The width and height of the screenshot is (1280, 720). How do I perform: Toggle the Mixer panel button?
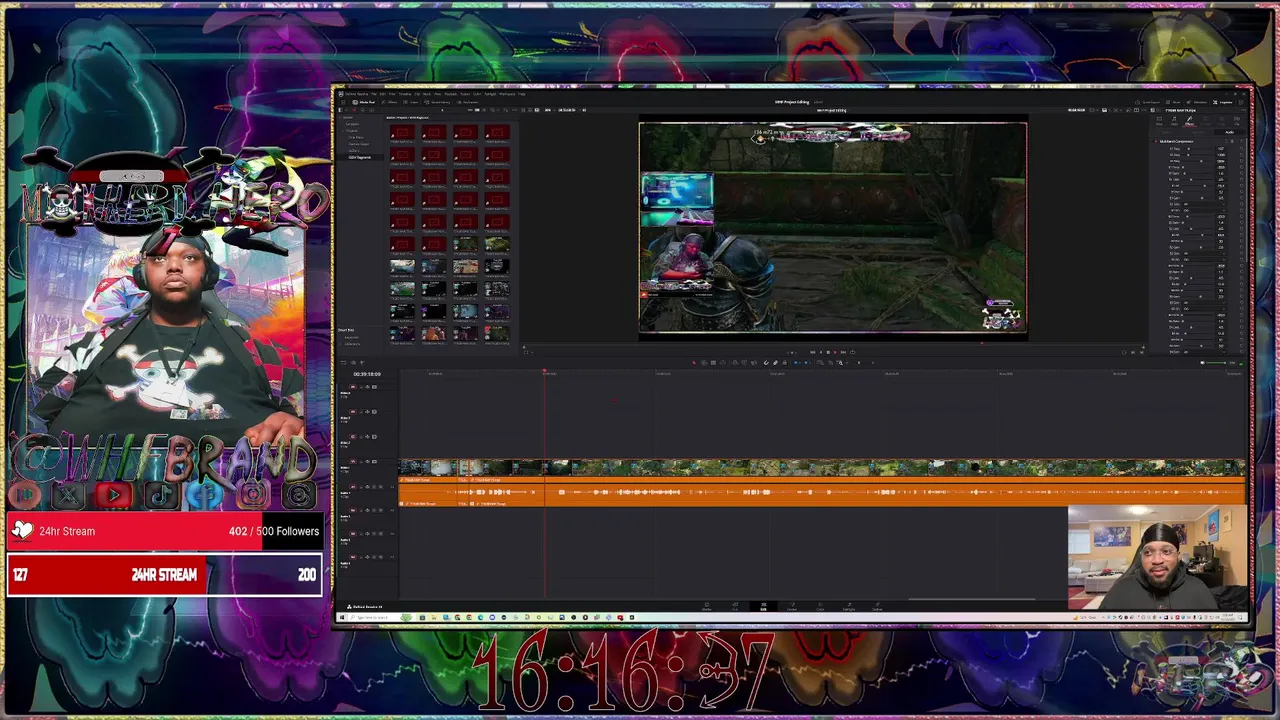coord(1172,102)
